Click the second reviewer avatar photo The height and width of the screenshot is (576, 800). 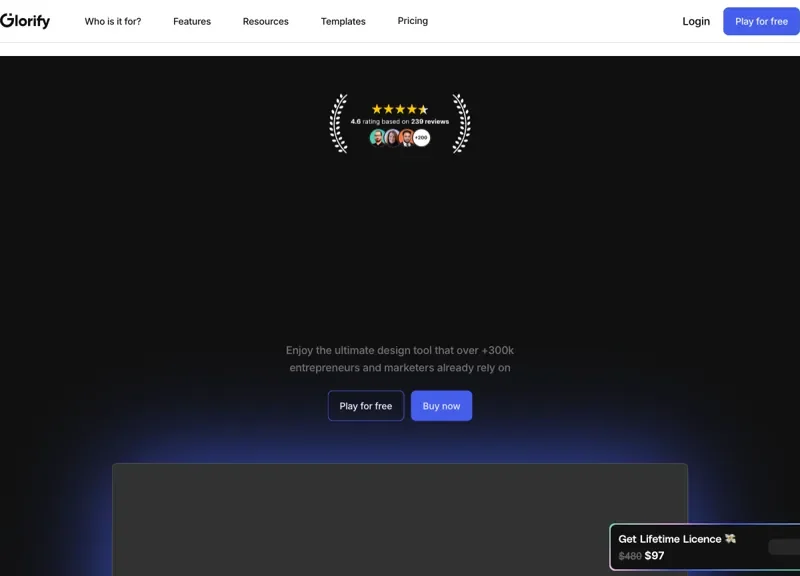point(392,137)
